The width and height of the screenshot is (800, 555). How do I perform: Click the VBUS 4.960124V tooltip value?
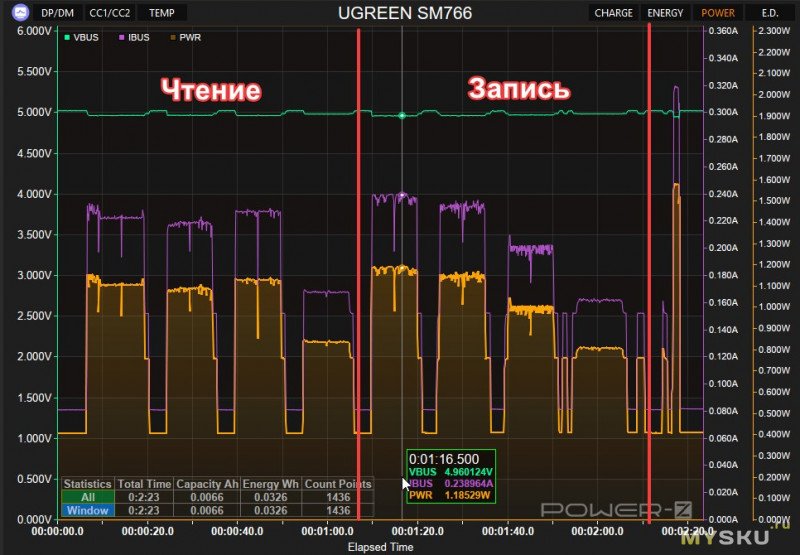468,472
